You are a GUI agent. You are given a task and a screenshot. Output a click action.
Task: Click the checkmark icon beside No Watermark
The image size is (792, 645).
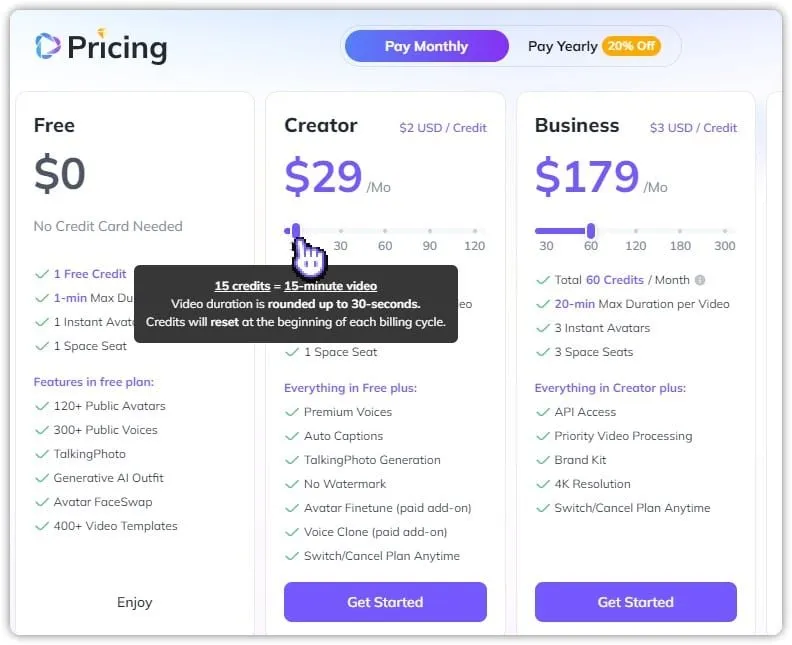coord(292,484)
